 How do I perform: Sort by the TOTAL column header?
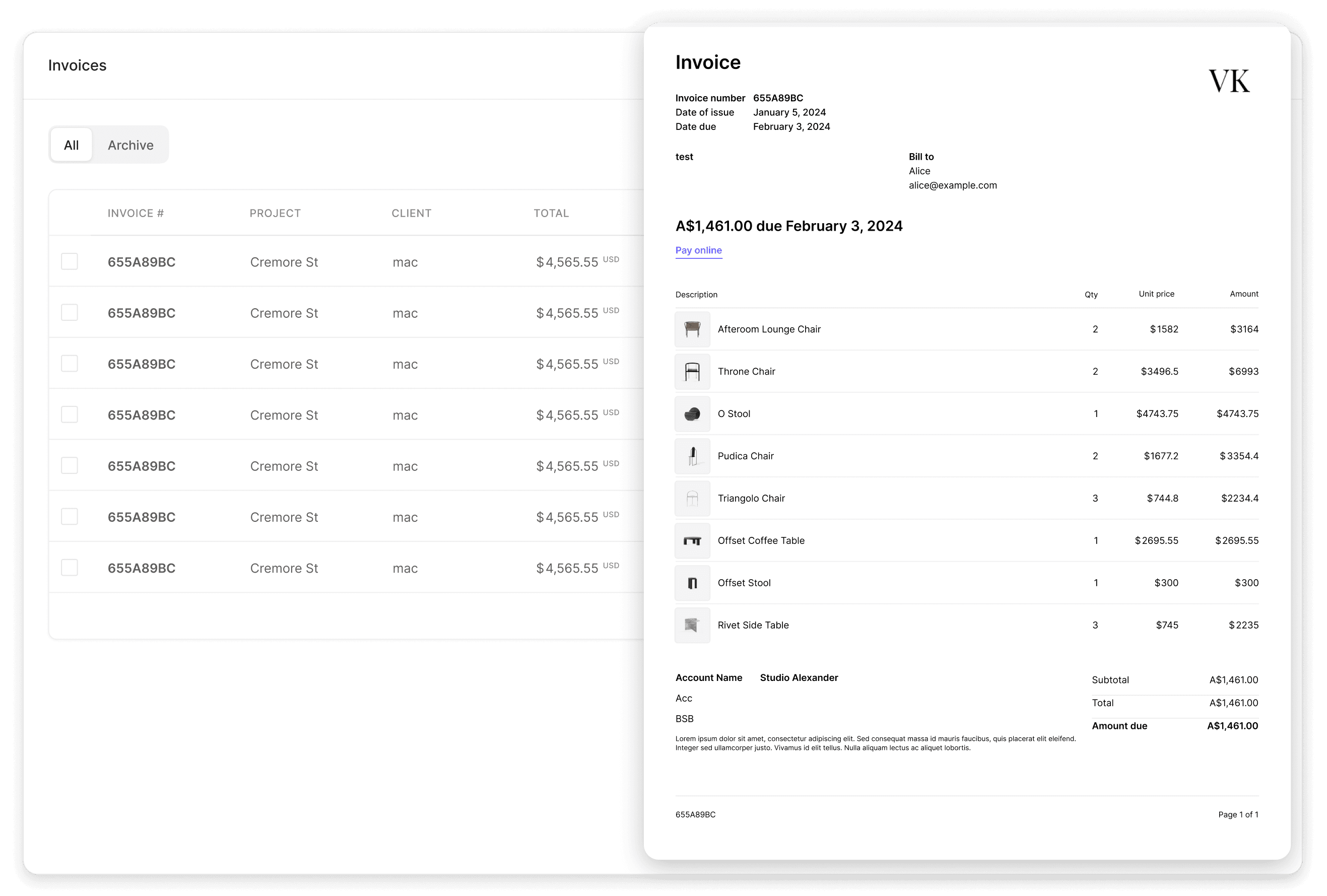tap(551, 213)
